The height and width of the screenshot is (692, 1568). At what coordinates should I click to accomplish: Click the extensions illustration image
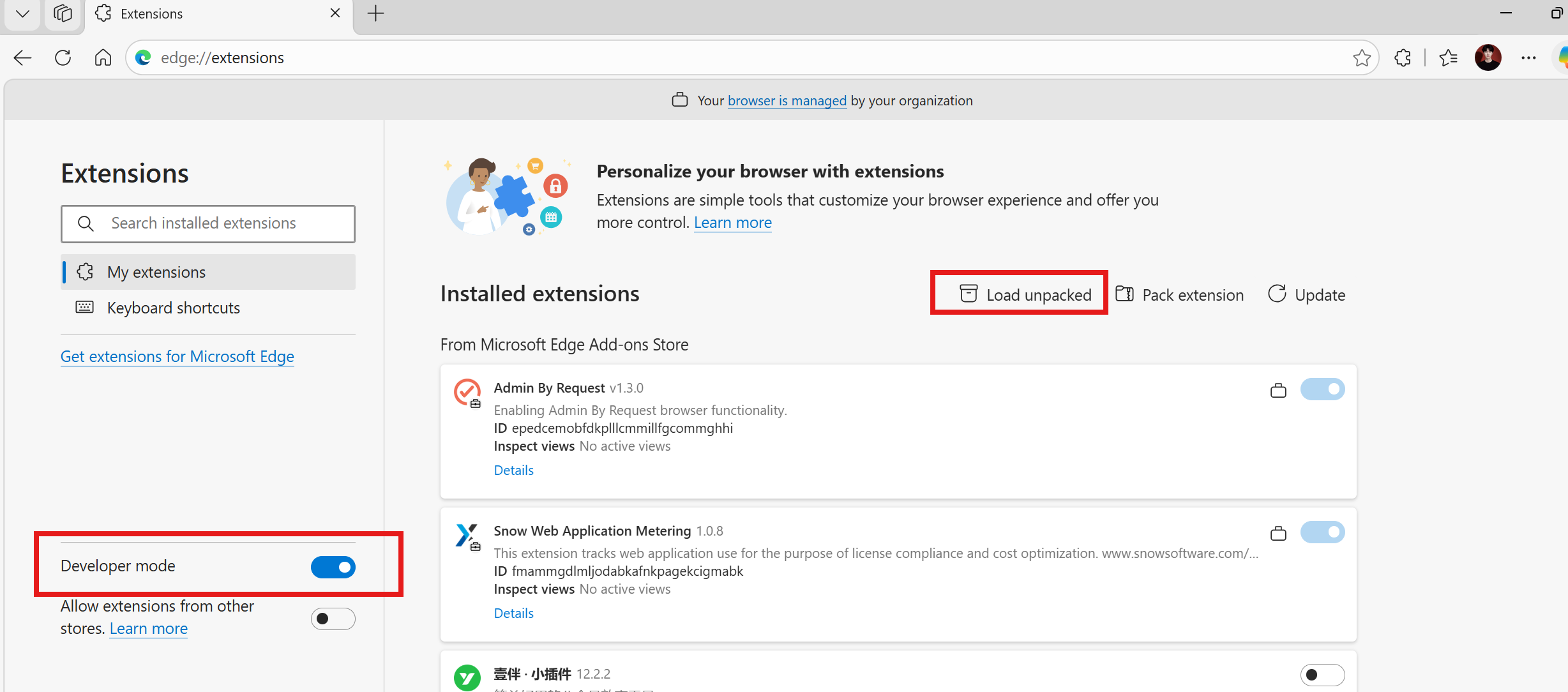coord(507,197)
